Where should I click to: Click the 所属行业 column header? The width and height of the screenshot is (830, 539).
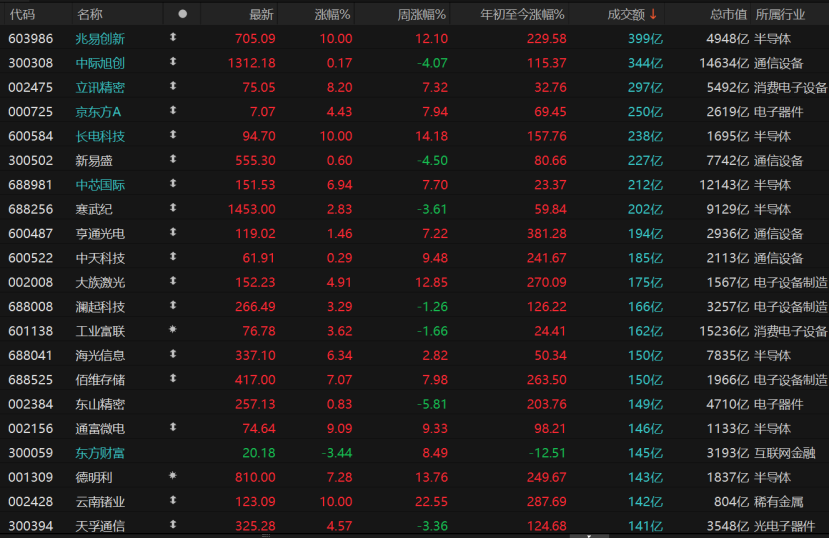[x=780, y=14]
